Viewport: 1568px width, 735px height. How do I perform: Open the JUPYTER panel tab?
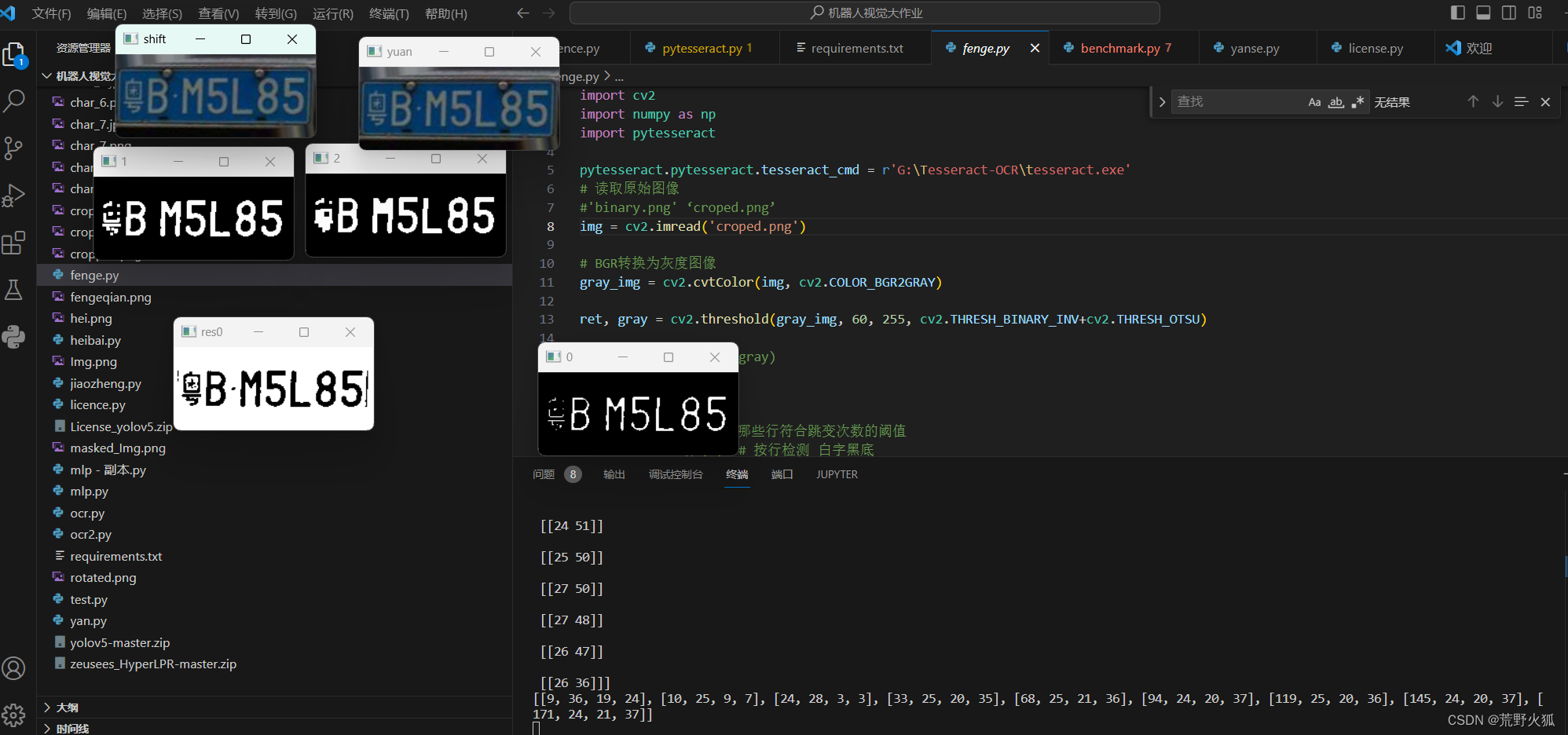pos(837,474)
